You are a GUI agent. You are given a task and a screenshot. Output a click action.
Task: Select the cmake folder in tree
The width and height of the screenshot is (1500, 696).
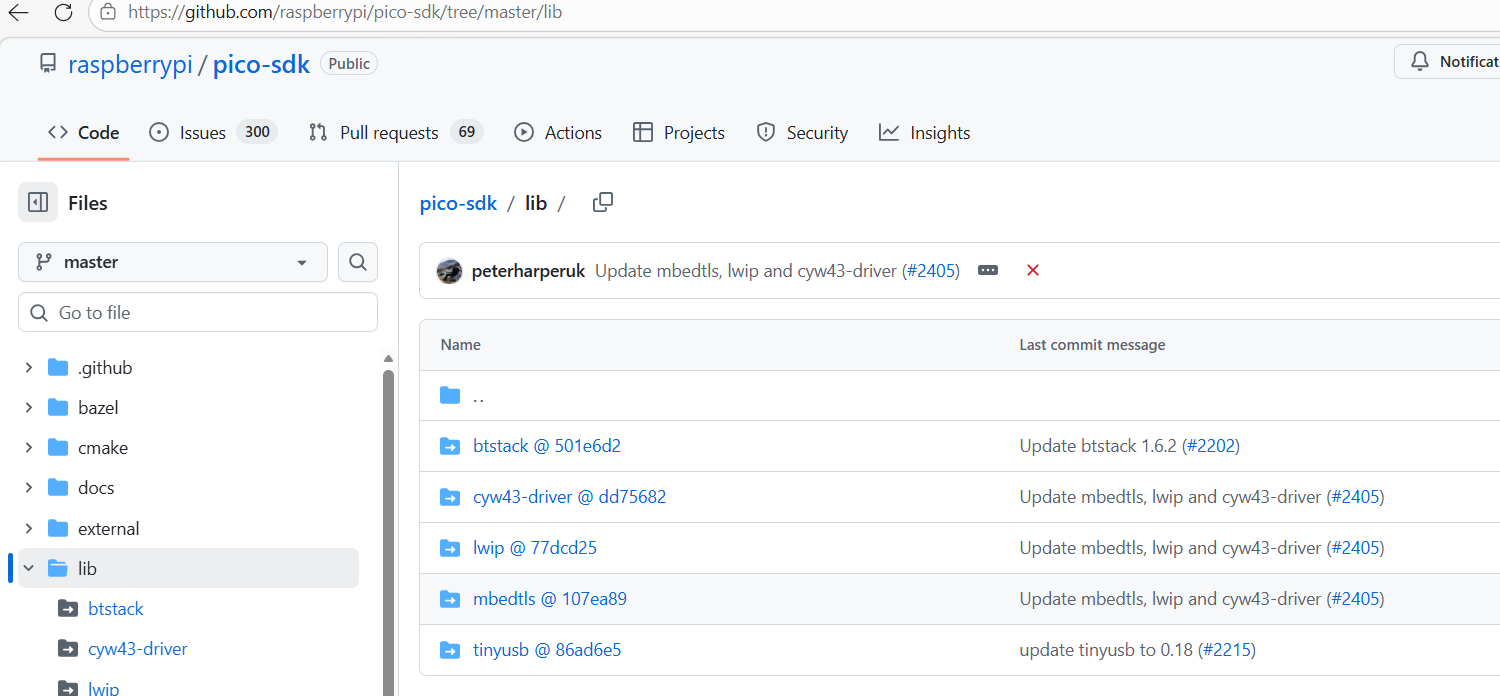tap(102, 448)
